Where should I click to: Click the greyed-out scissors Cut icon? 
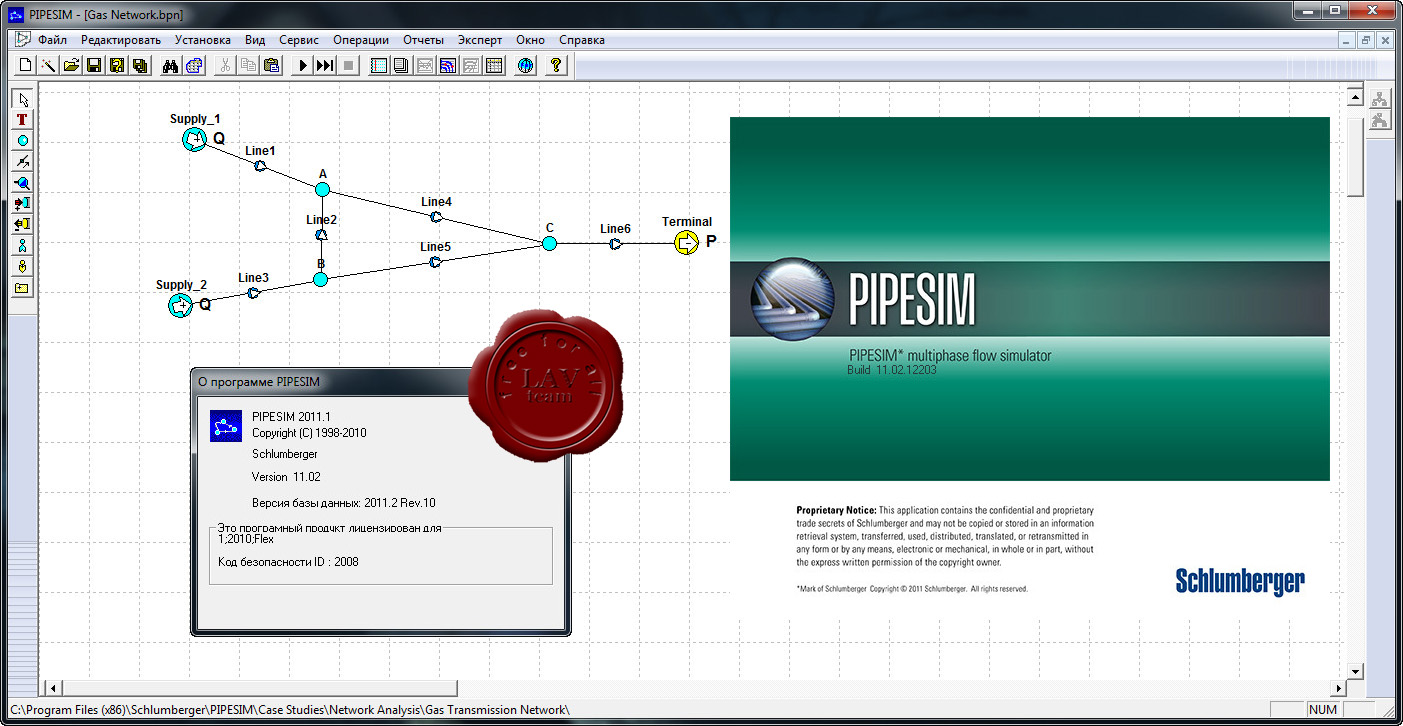tap(225, 65)
